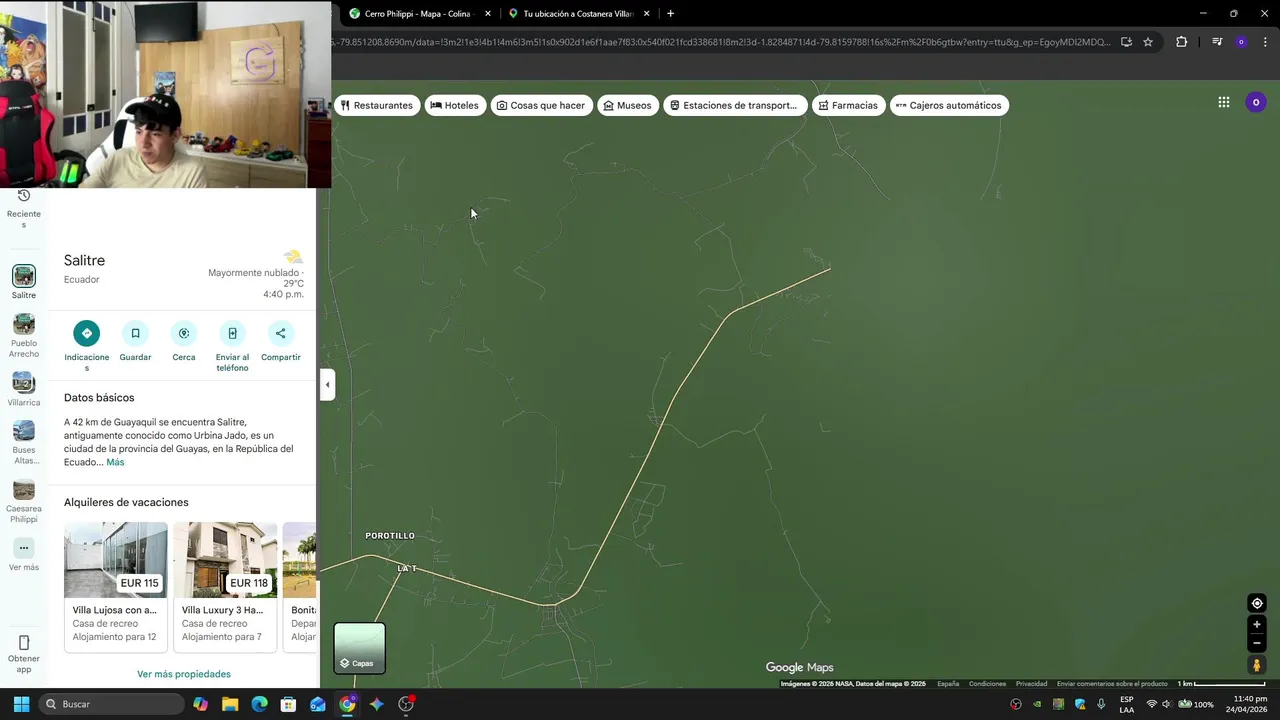Click the install app icon in address bar
The height and width of the screenshot is (720, 1280).
pos(1126,42)
